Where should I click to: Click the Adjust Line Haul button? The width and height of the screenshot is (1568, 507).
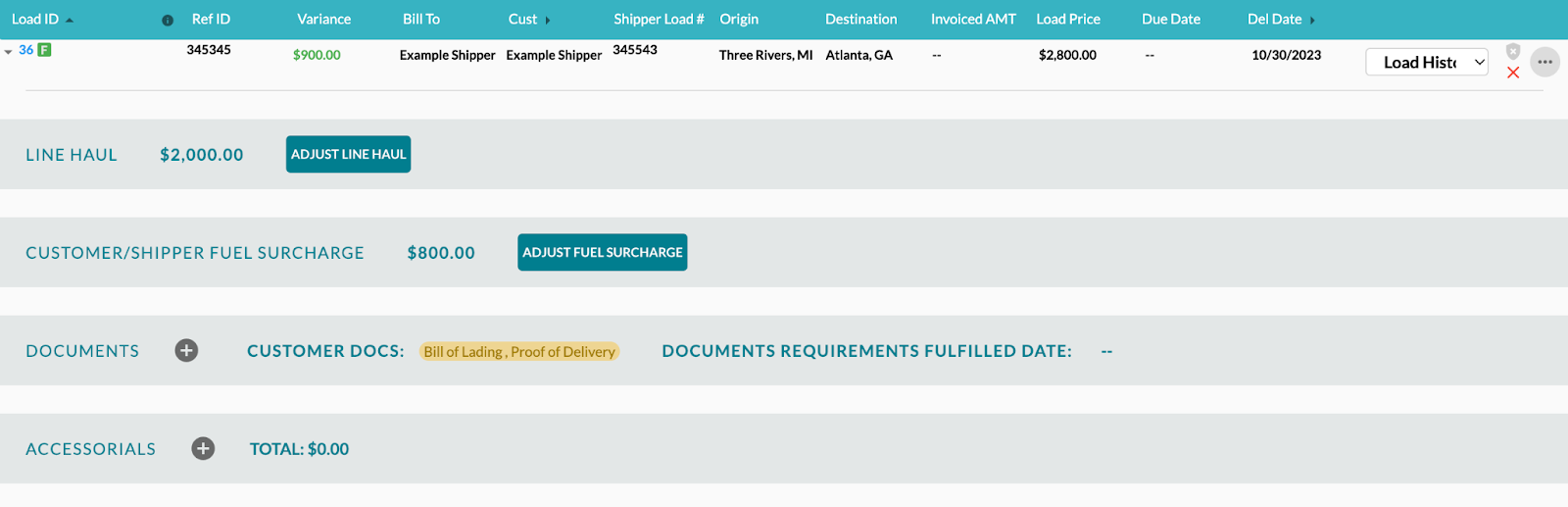348,154
